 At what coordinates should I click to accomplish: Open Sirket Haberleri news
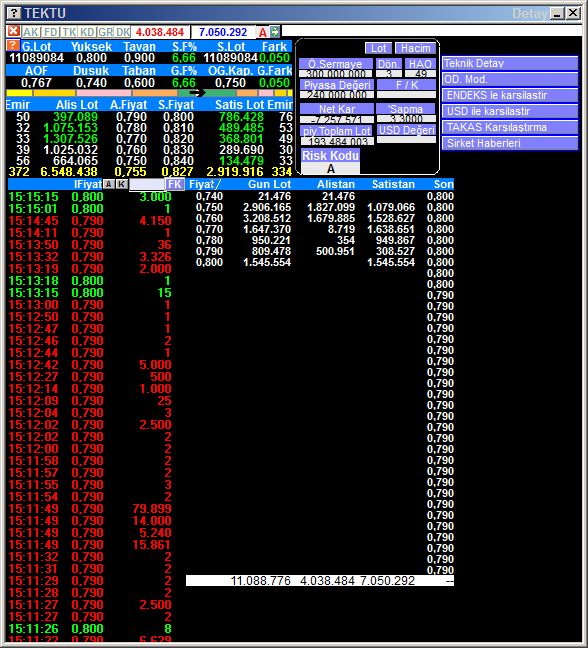pyautogui.click(x=509, y=143)
